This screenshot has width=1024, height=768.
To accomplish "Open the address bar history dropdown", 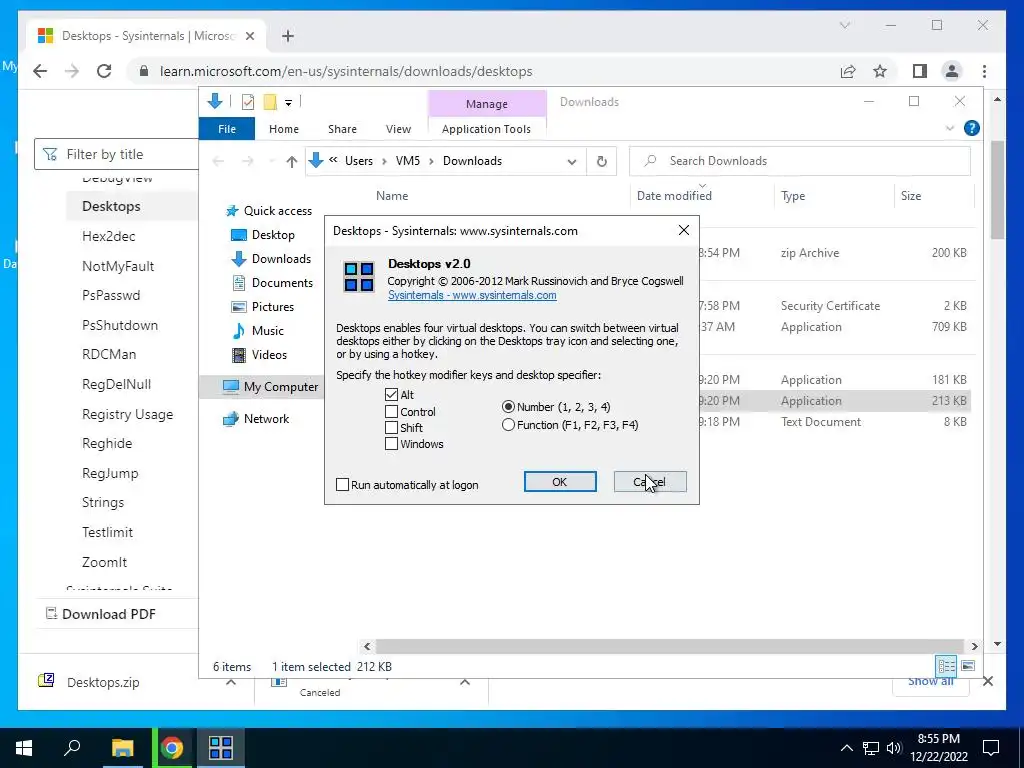I will click(x=572, y=161).
